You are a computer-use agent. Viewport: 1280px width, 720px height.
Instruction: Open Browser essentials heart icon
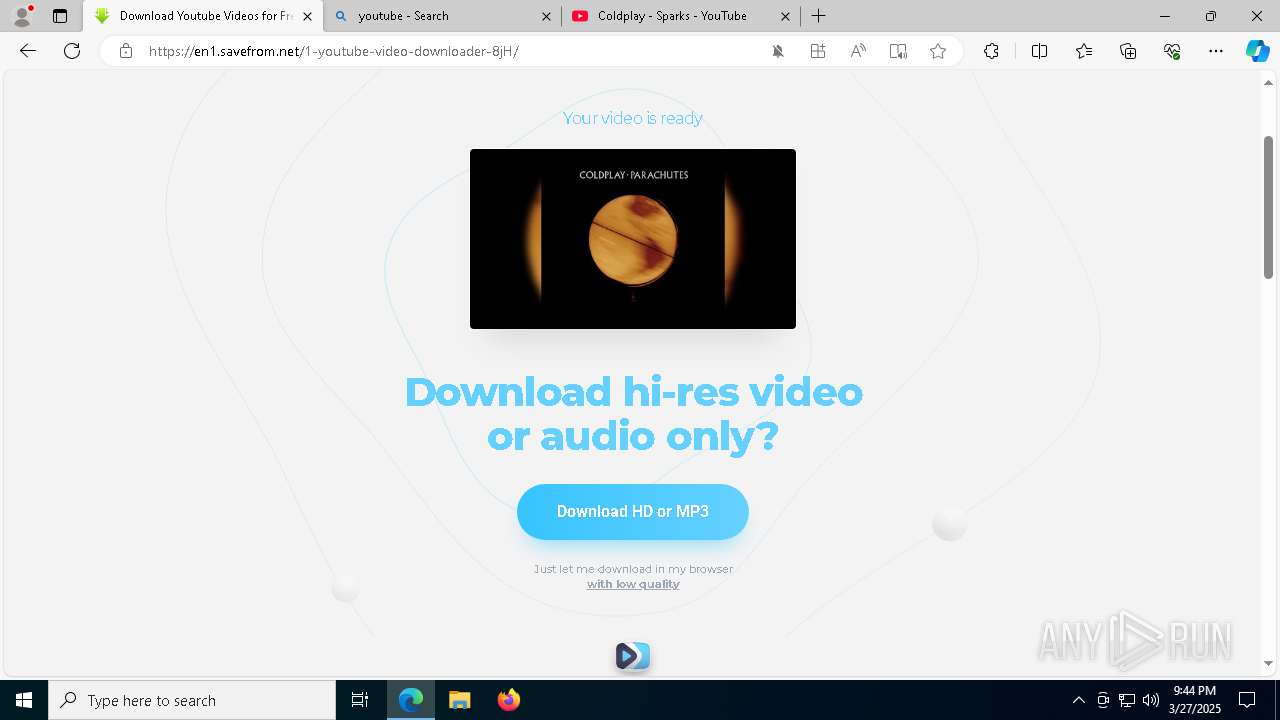(1172, 51)
